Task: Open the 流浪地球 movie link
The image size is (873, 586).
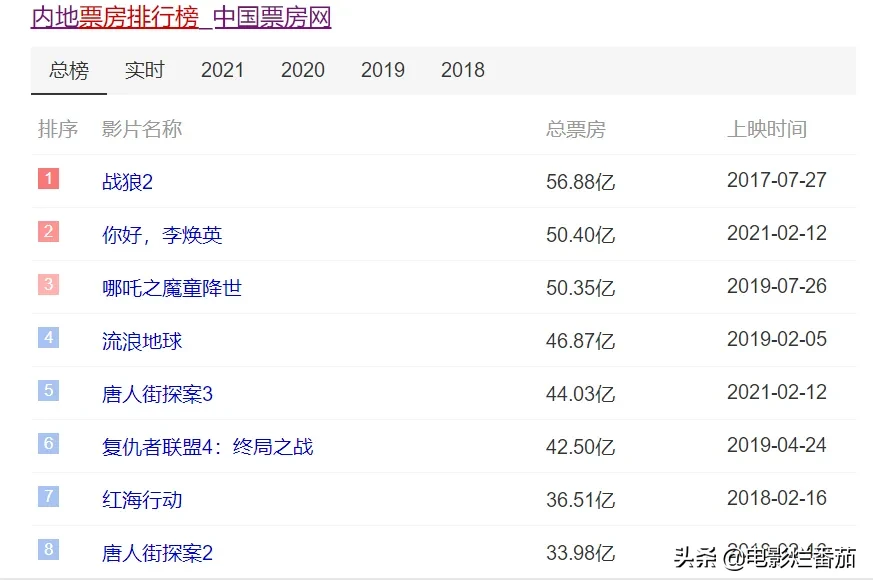Action: (141, 340)
